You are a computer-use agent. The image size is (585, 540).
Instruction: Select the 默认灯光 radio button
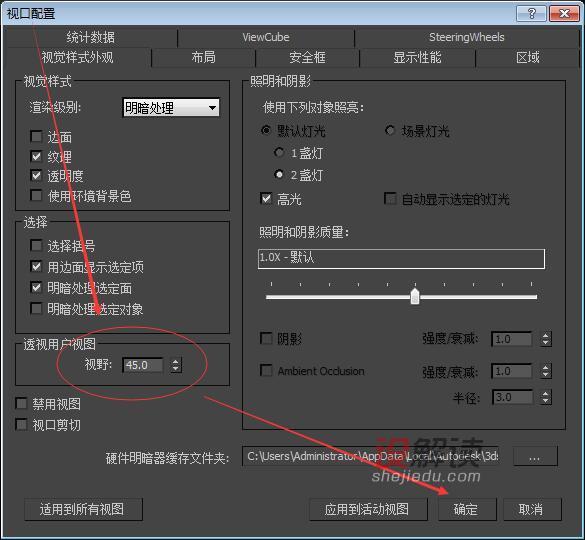pyautogui.click(x=266, y=131)
